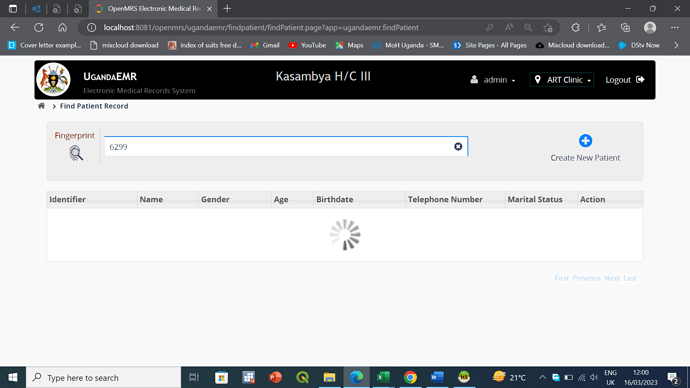Open PowerPoint from the taskbar

coord(275,377)
